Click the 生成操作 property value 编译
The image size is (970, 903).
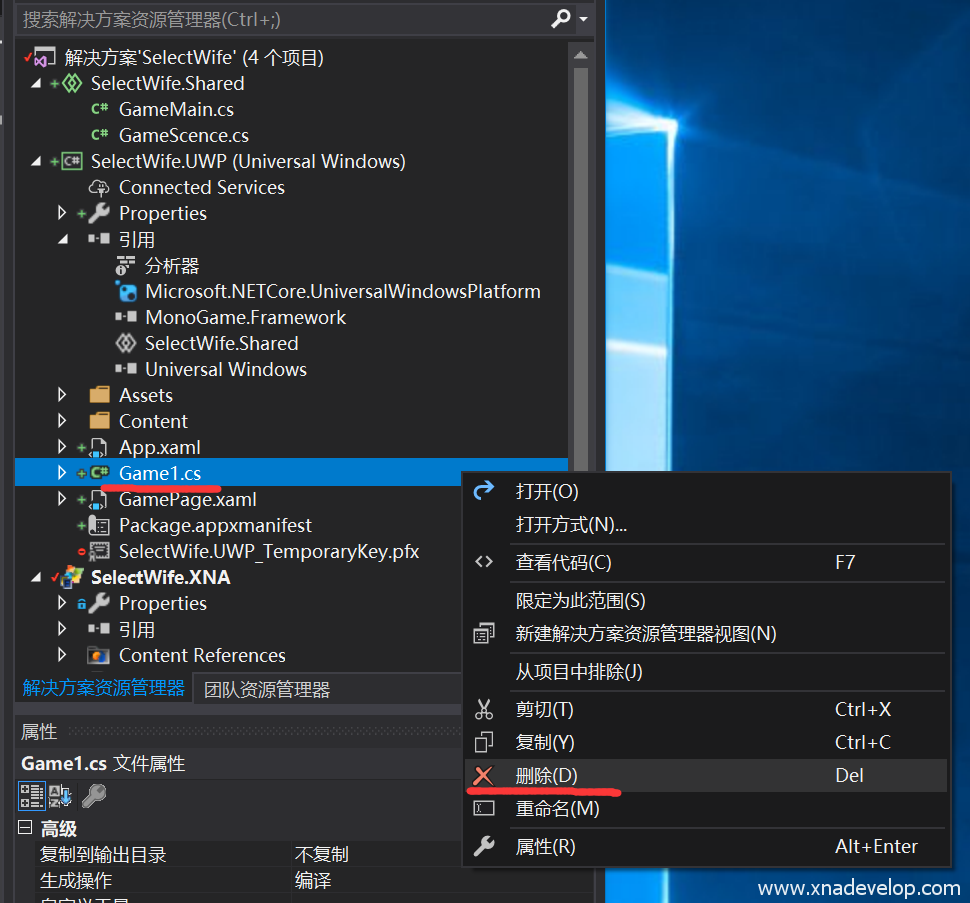pyautogui.click(x=313, y=881)
